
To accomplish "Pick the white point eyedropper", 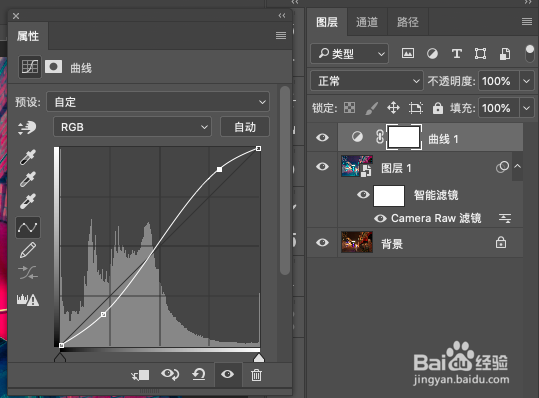I will (28, 201).
